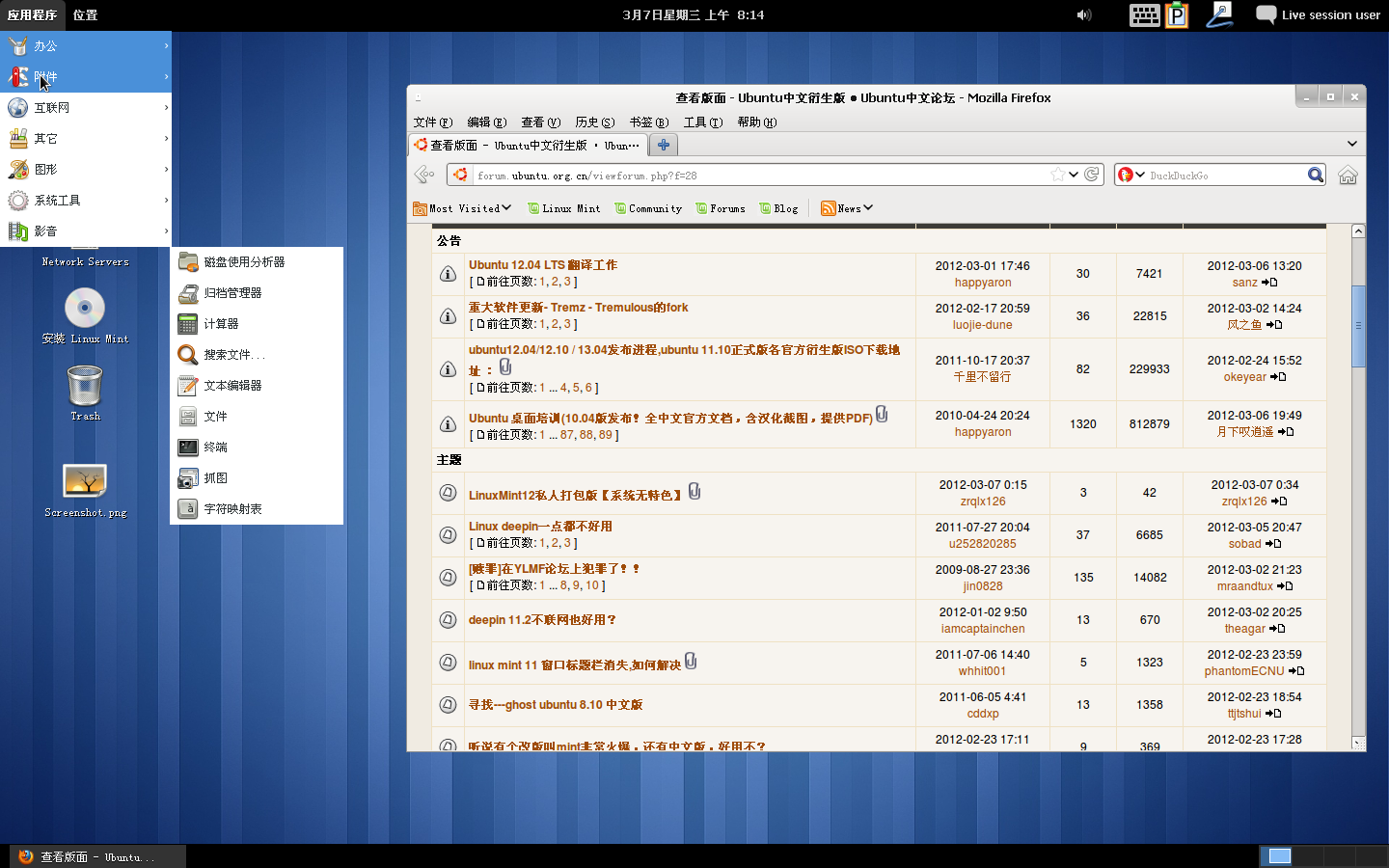Open the 计算器 calculator entry
Viewport: 1389px width, 868px height.
click(257, 324)
